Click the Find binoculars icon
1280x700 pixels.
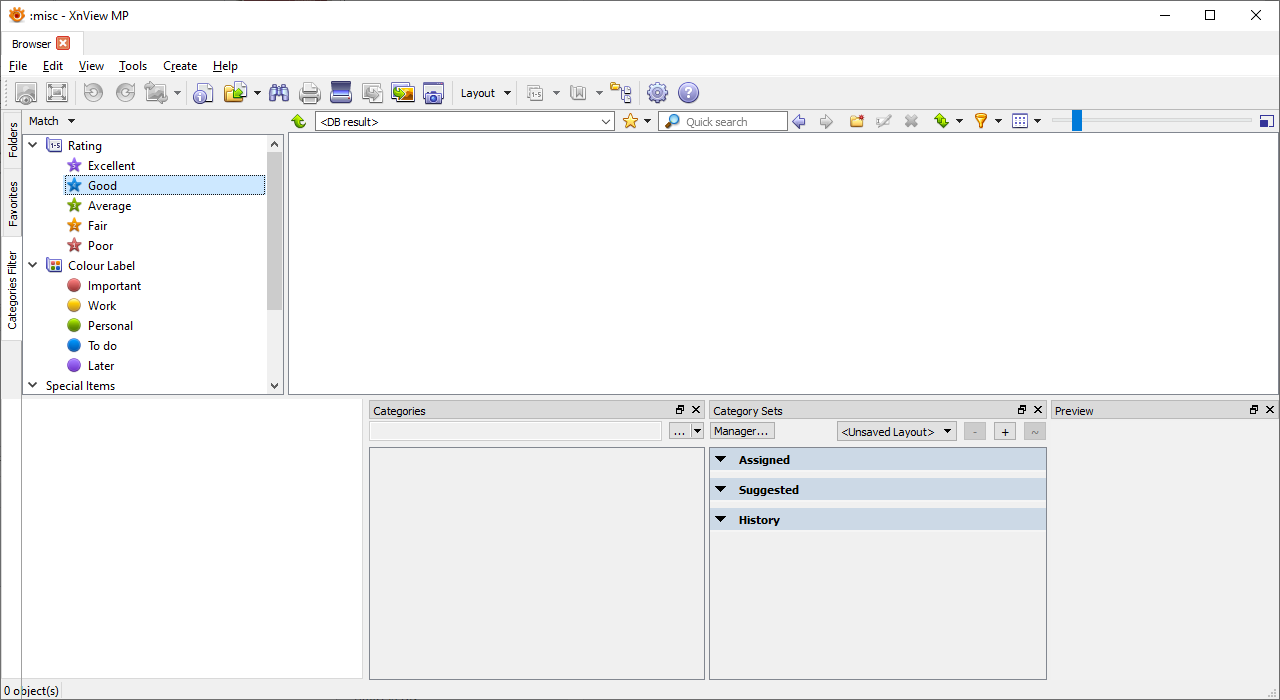[279, 93]
